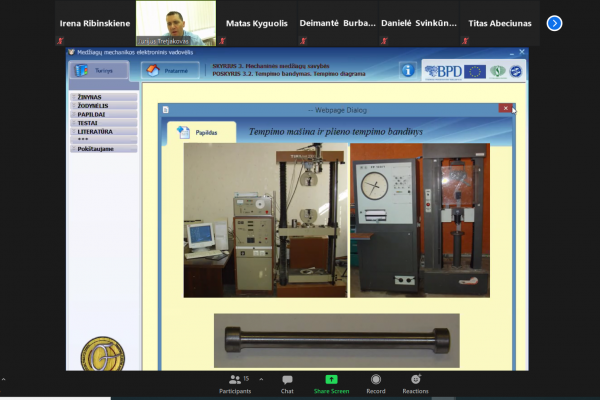This screenshot has width=600, height=400.
Task: Click the muted microphone icon on Titas's tile
Action: (465, 41)
